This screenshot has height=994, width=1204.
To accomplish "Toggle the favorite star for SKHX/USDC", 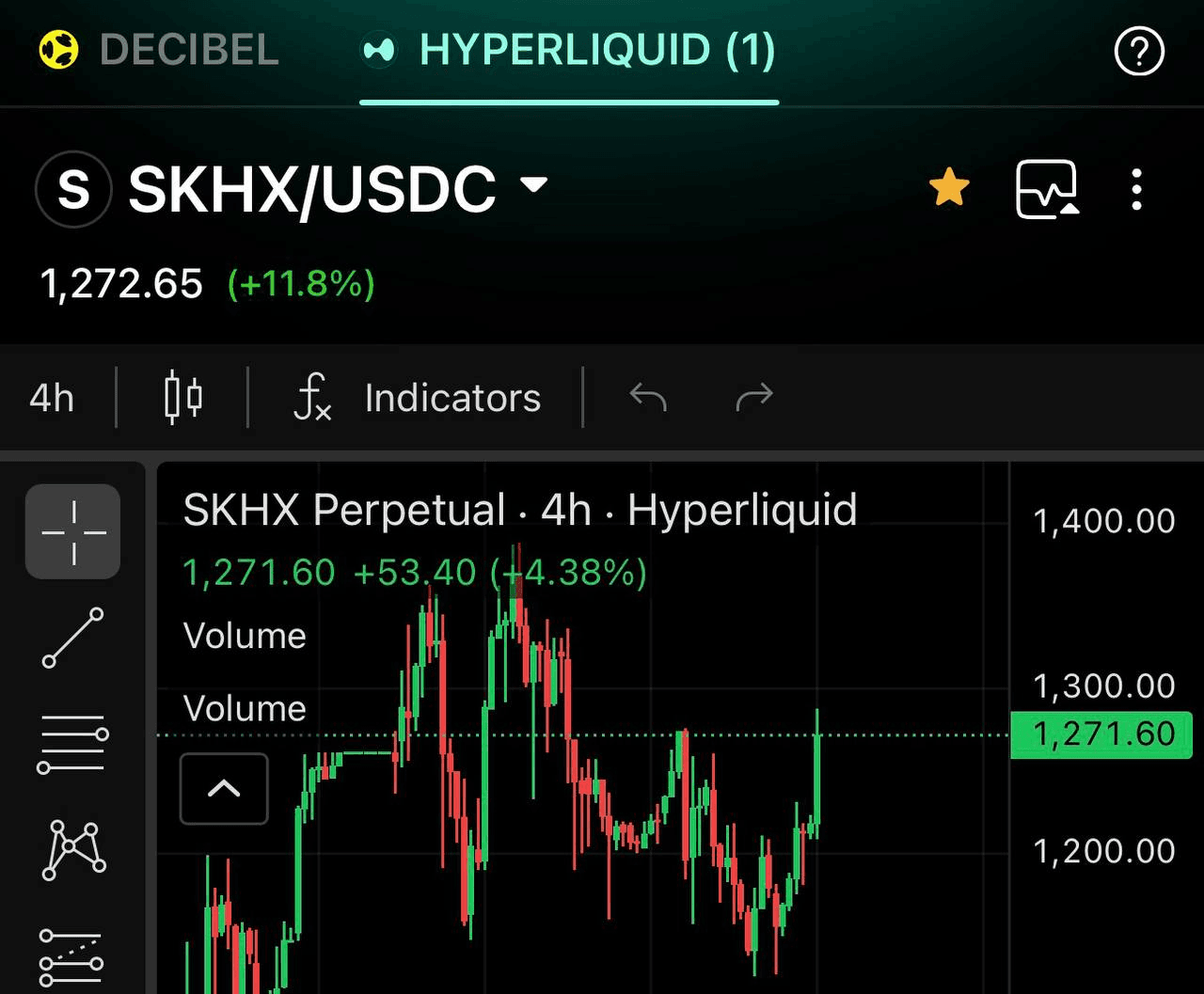I will (x=949, y=188).
